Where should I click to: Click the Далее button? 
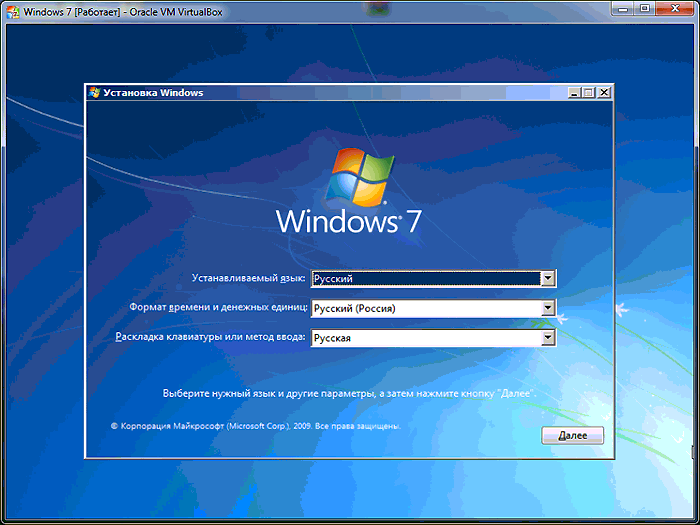[572, 435]
